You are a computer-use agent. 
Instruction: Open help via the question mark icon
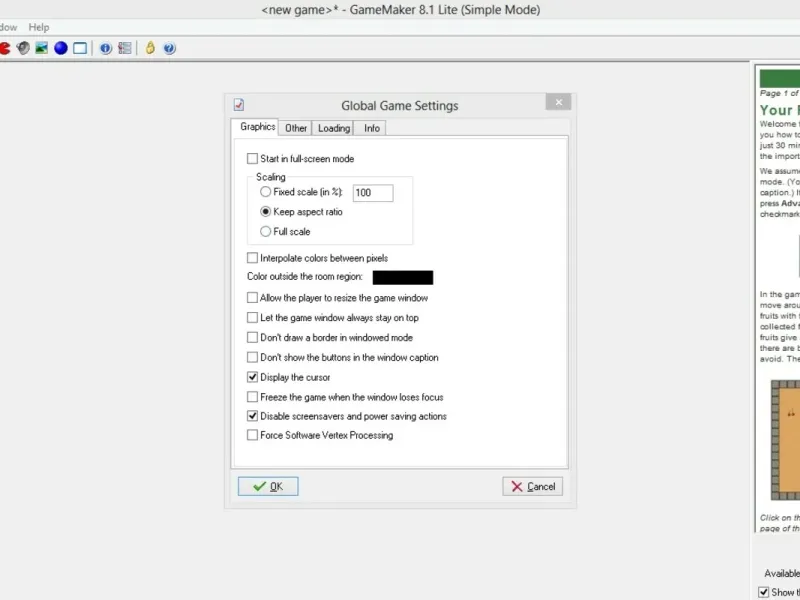[x=169, y=48]
